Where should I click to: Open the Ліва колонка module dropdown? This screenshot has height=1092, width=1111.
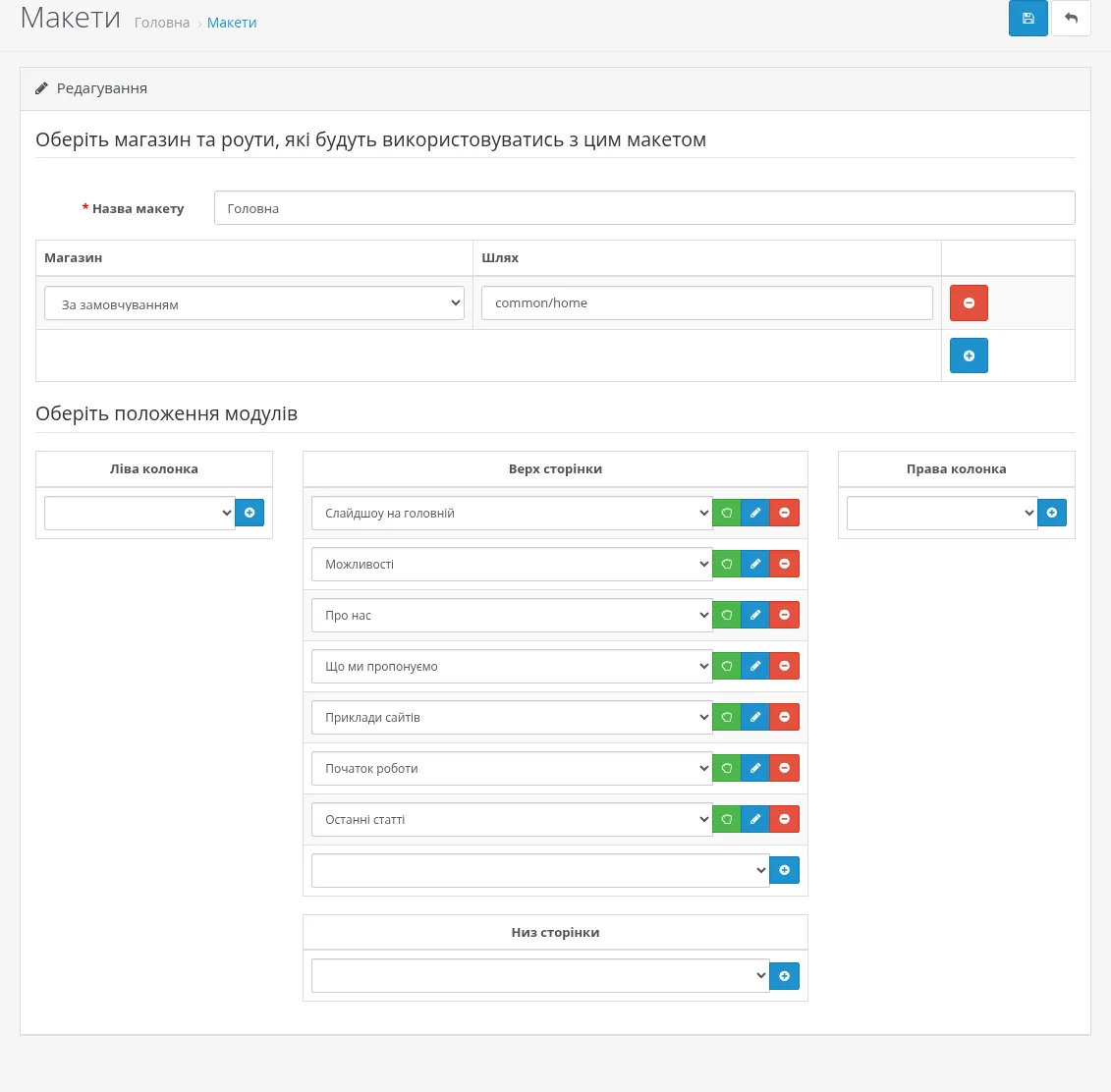139,513
